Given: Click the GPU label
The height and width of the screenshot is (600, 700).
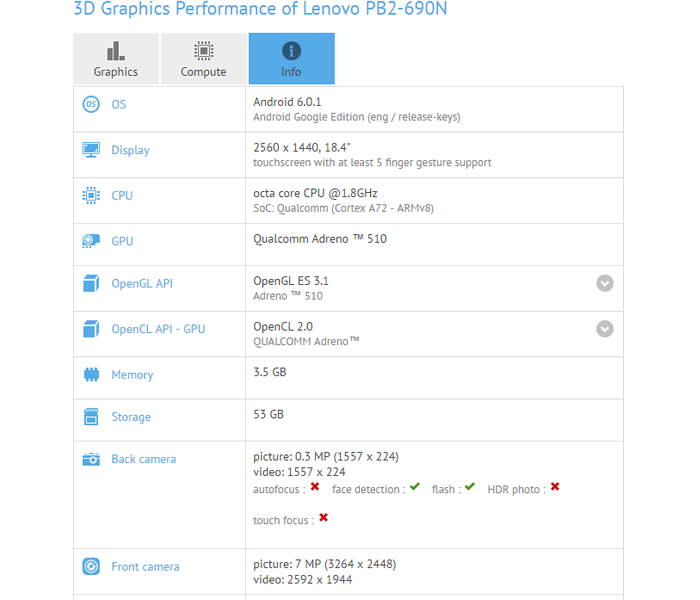Looking at the screenshot, I should (122, 241).
